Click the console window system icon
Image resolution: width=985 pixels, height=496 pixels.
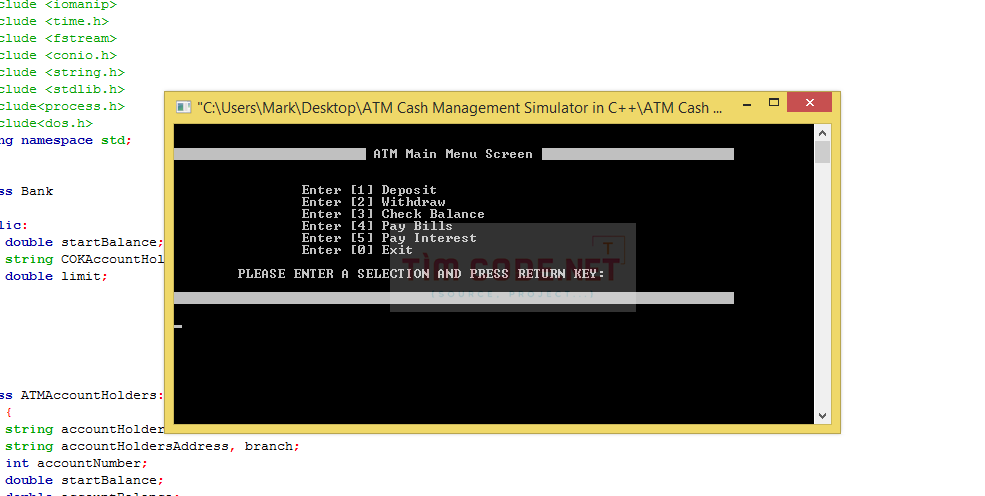(x=183, y=107)
